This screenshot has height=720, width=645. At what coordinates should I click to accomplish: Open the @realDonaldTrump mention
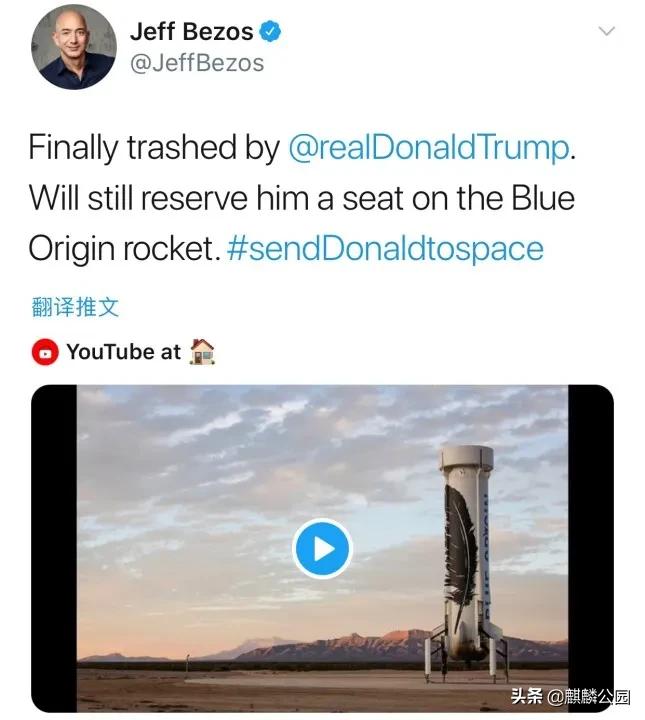(x=428, y=148)
